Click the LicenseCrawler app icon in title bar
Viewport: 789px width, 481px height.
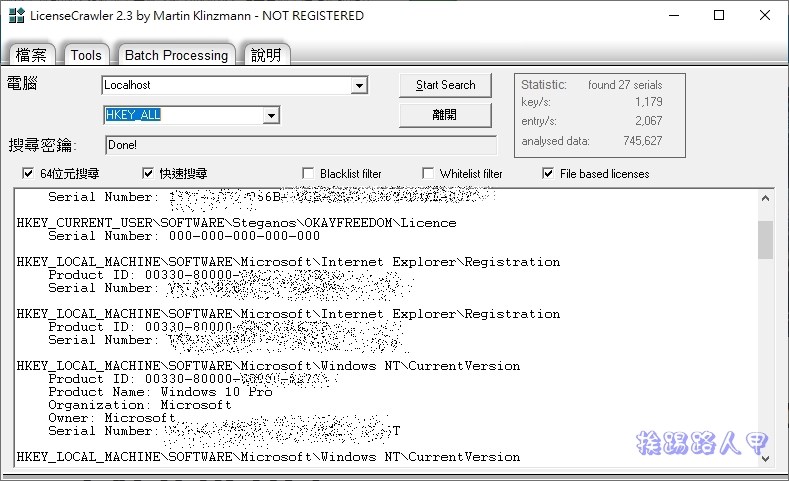[x=17, y=15]
